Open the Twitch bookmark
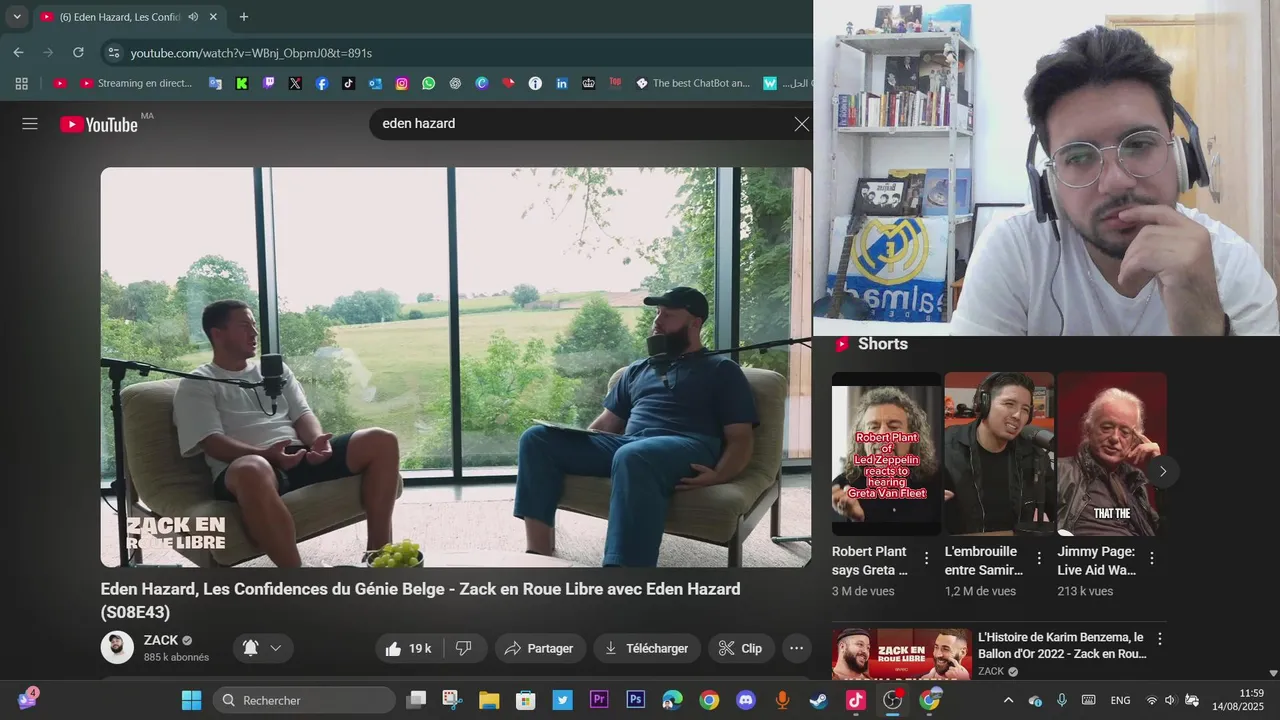The image size is (1280, 720). click(268, 83)
